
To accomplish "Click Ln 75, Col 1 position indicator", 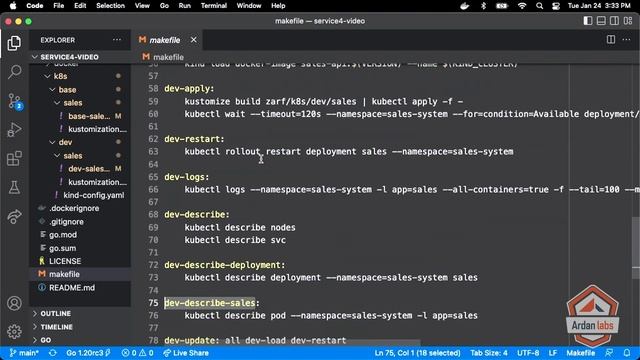I will click(417, 353).
